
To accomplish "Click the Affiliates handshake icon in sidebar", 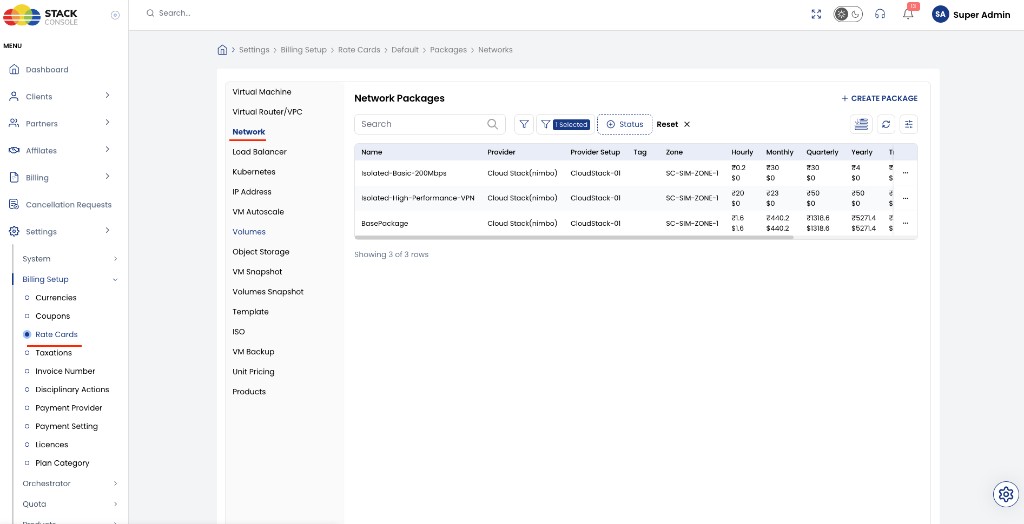I will 14,150.
